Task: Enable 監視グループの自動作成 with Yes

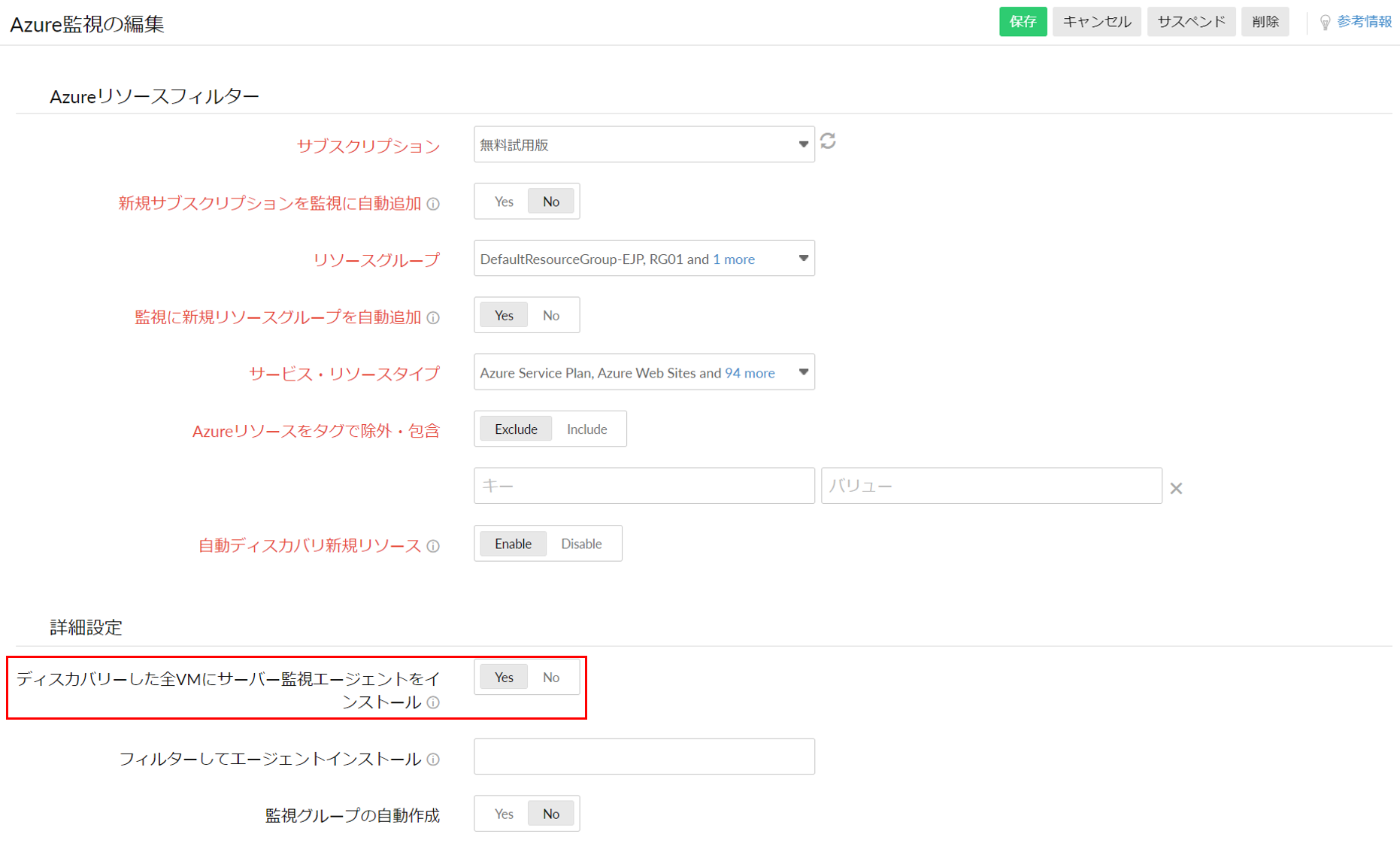Action: pos(502,813)
